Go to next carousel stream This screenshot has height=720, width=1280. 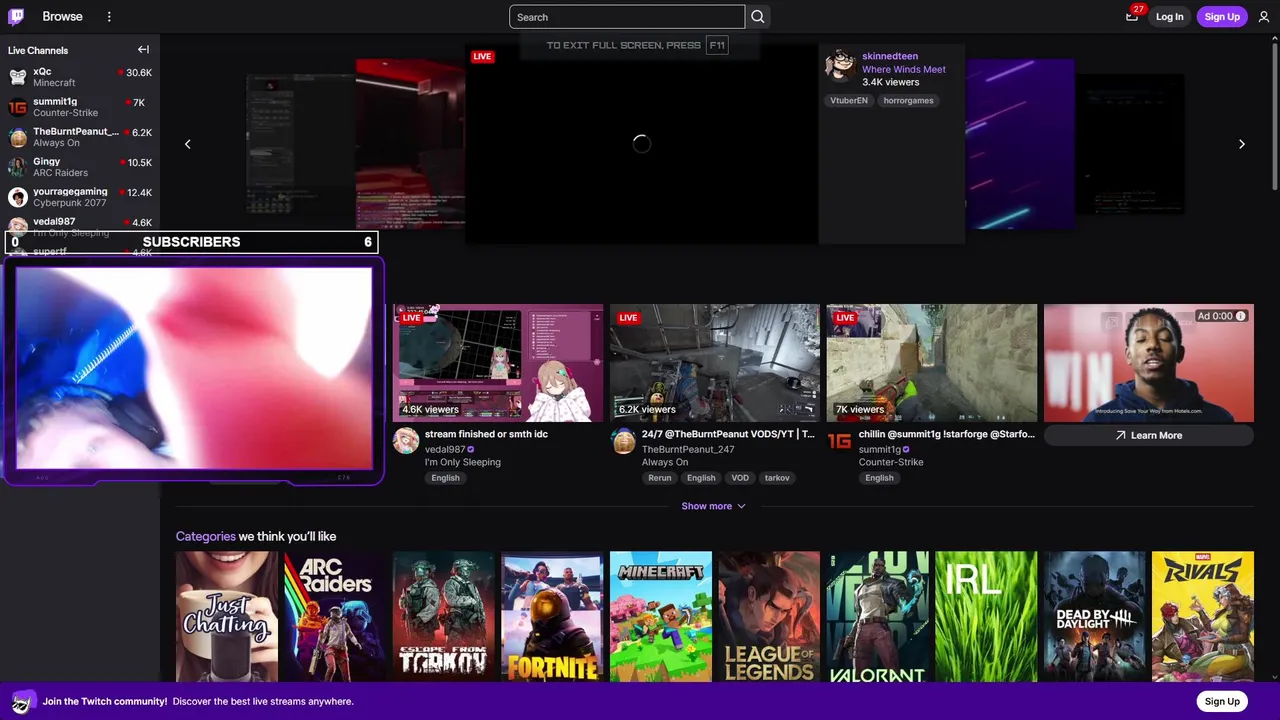click(x=1241, y=144)
